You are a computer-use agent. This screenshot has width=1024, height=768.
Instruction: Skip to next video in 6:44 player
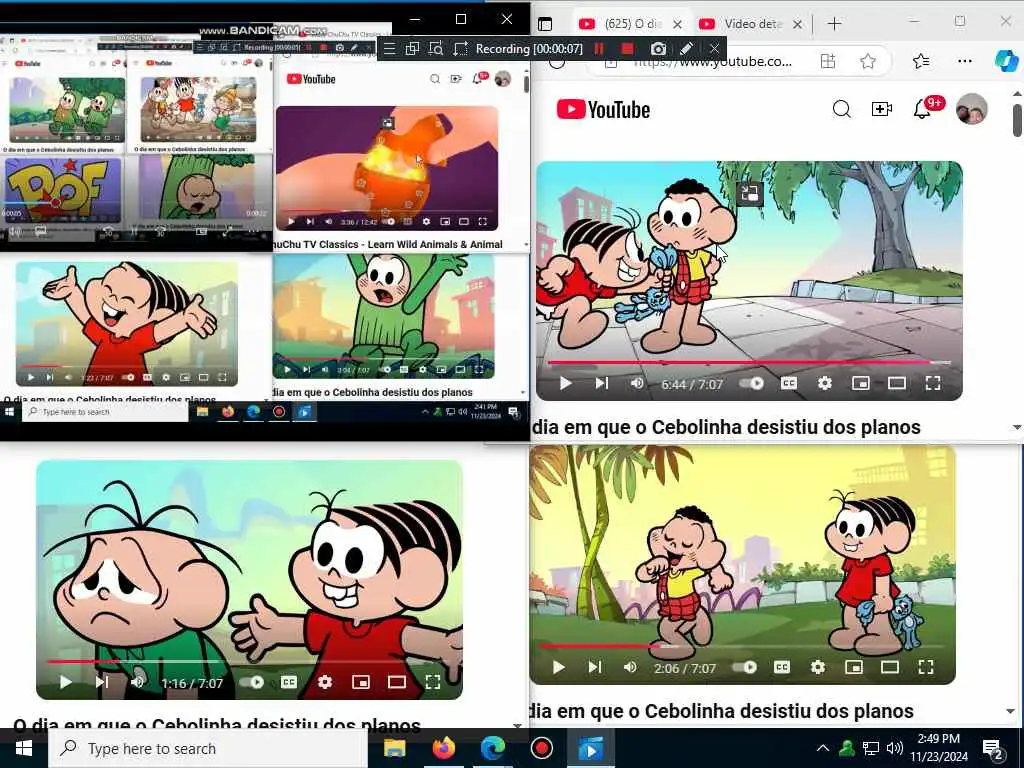[x=601, y=383]
